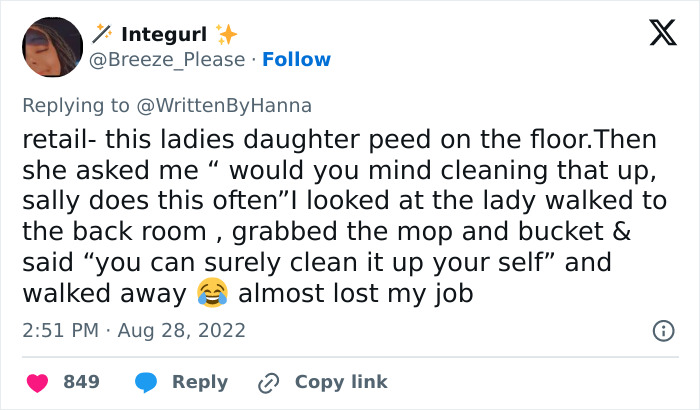Visit the @Breeze_Please handle

coord(168,60)
